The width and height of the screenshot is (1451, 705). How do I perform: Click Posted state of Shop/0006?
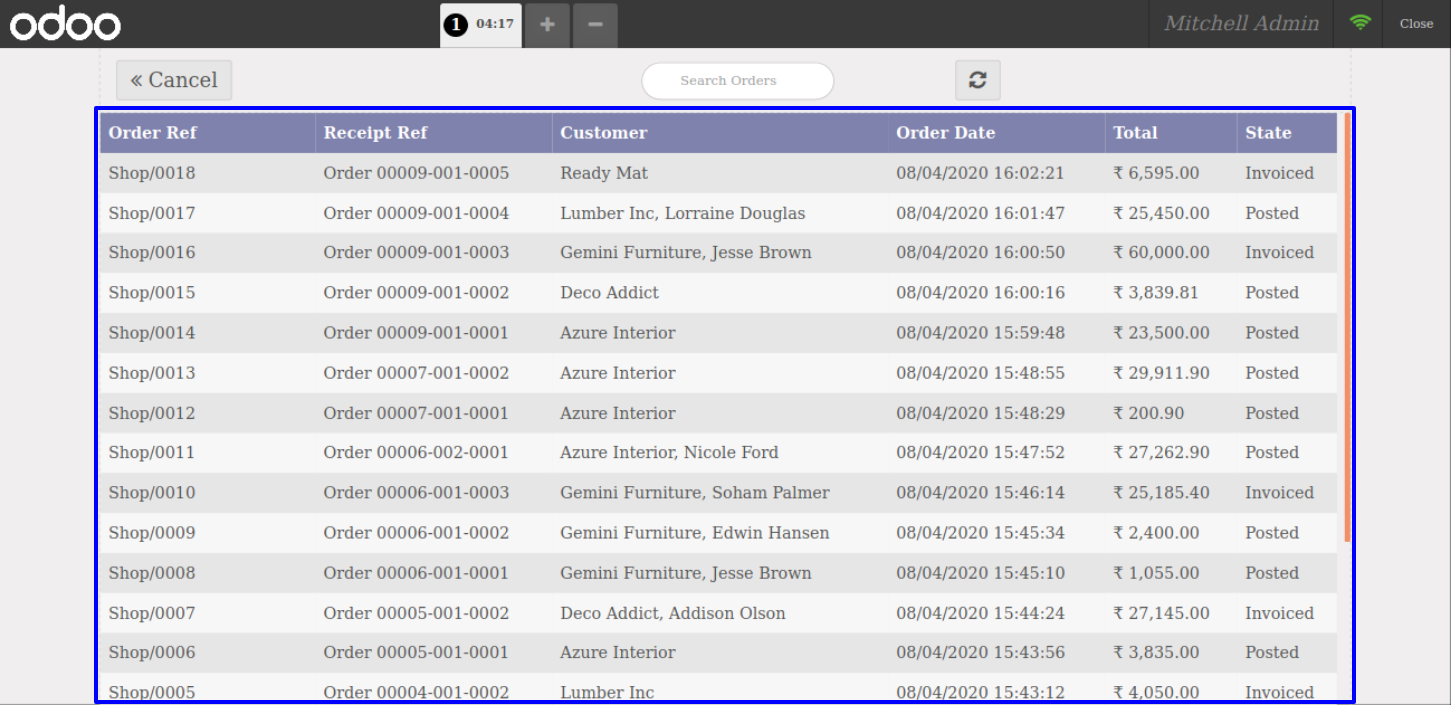click(1272, 653)
